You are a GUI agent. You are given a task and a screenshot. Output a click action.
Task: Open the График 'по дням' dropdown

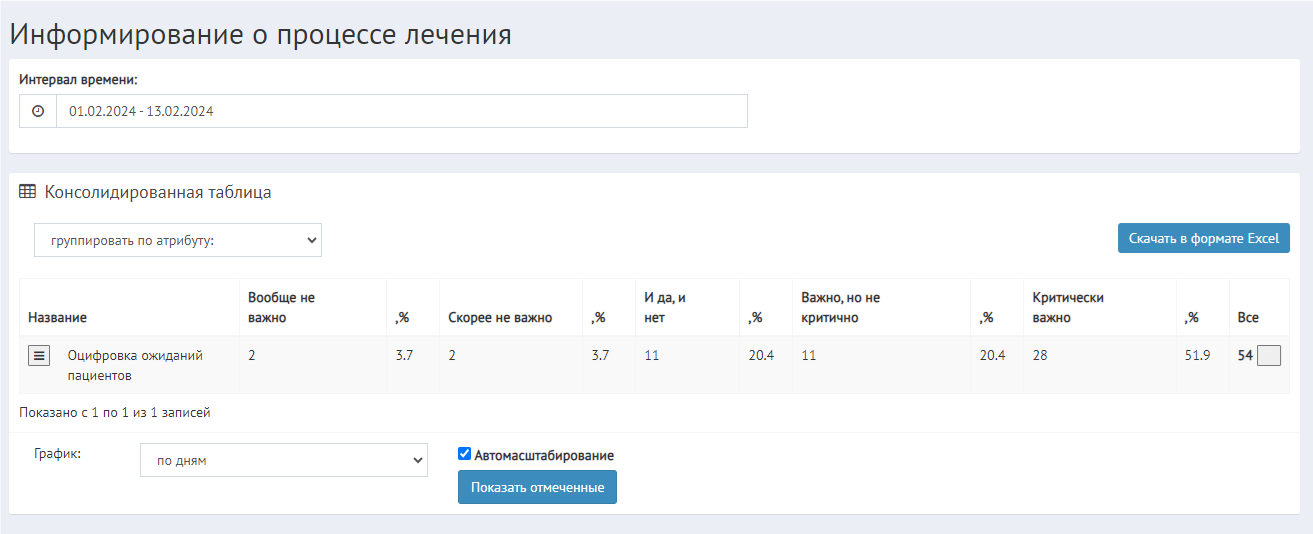(x=284, y=460)
